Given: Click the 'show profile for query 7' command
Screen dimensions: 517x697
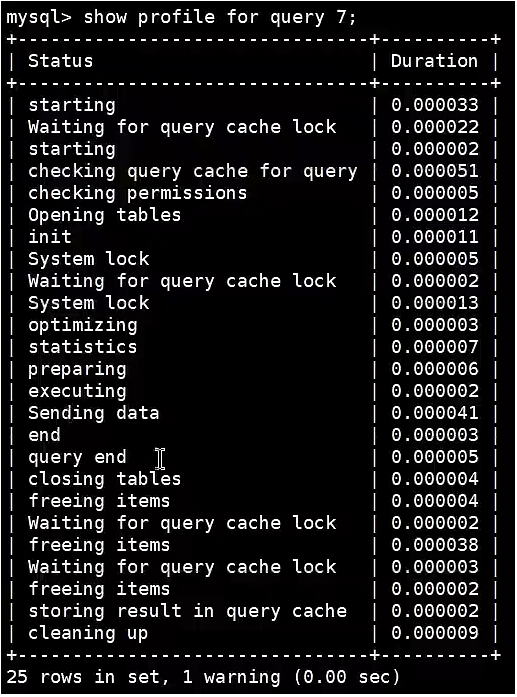Looking at the screenshot, I should pyautogui.click(x=220, y=18).
